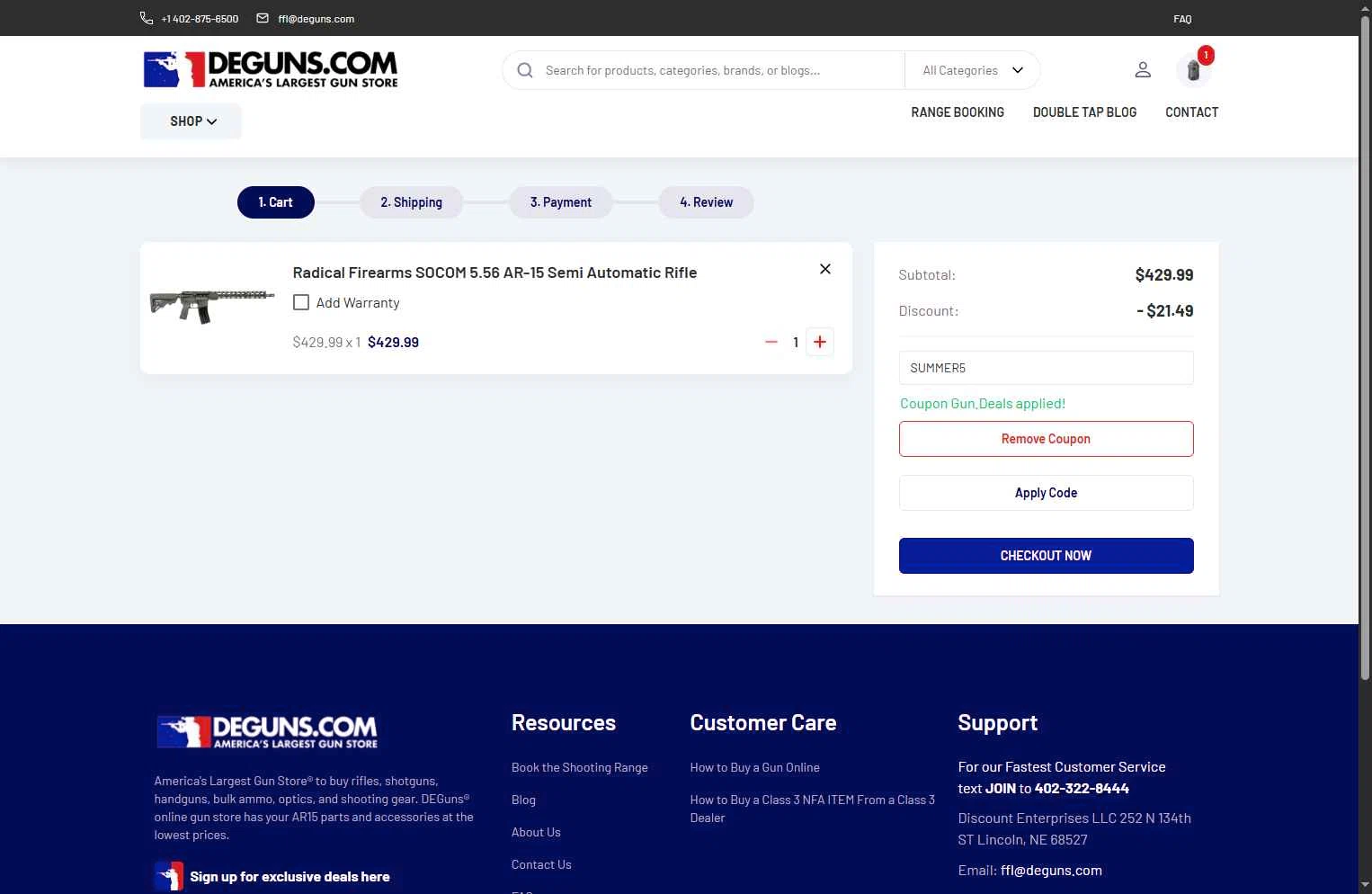The width and height of the screenshot is (1372, 894).
Task: Open the About Us footer link
Action: (536, 832)
